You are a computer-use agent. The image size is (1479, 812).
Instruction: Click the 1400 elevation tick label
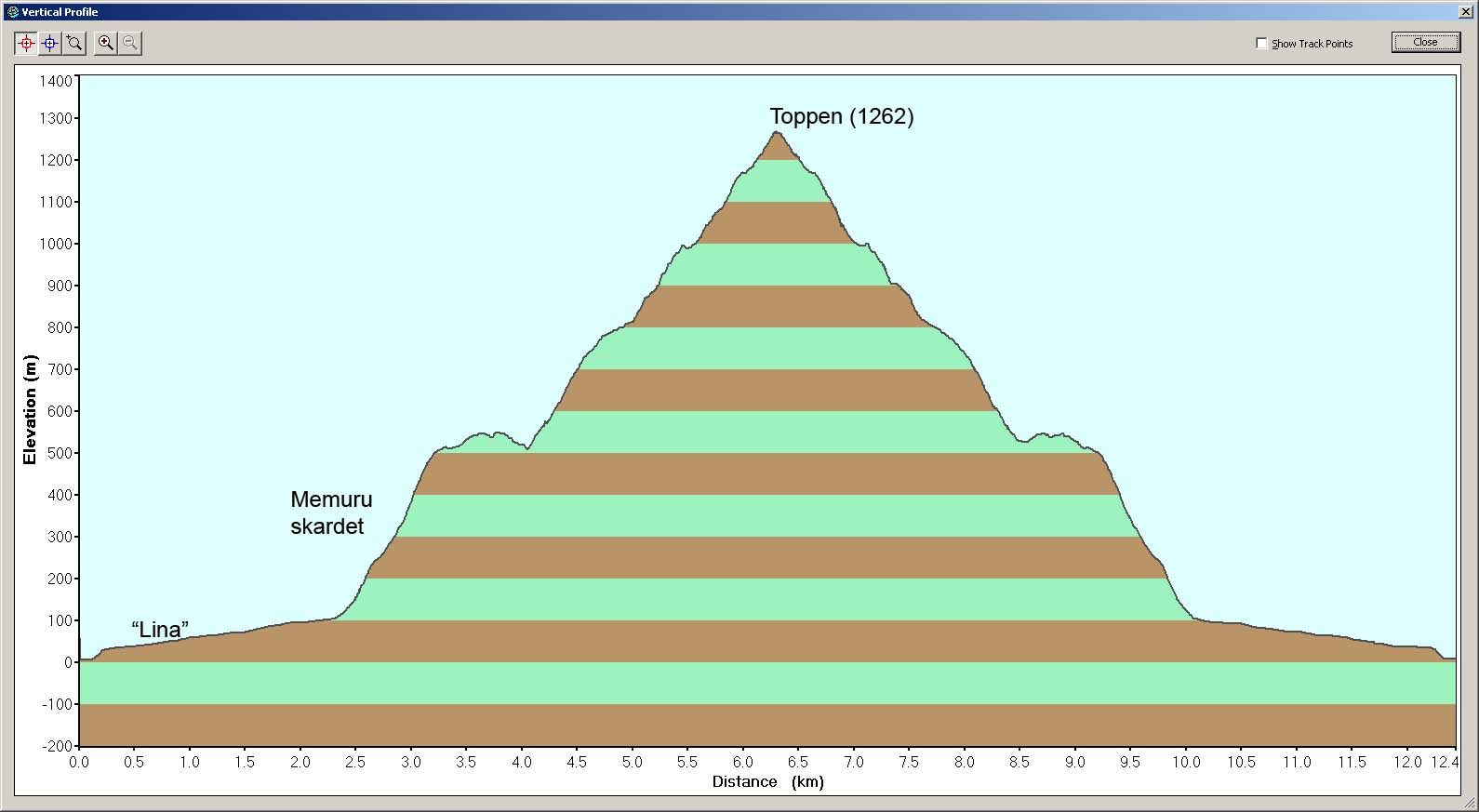tap(56, 81)
